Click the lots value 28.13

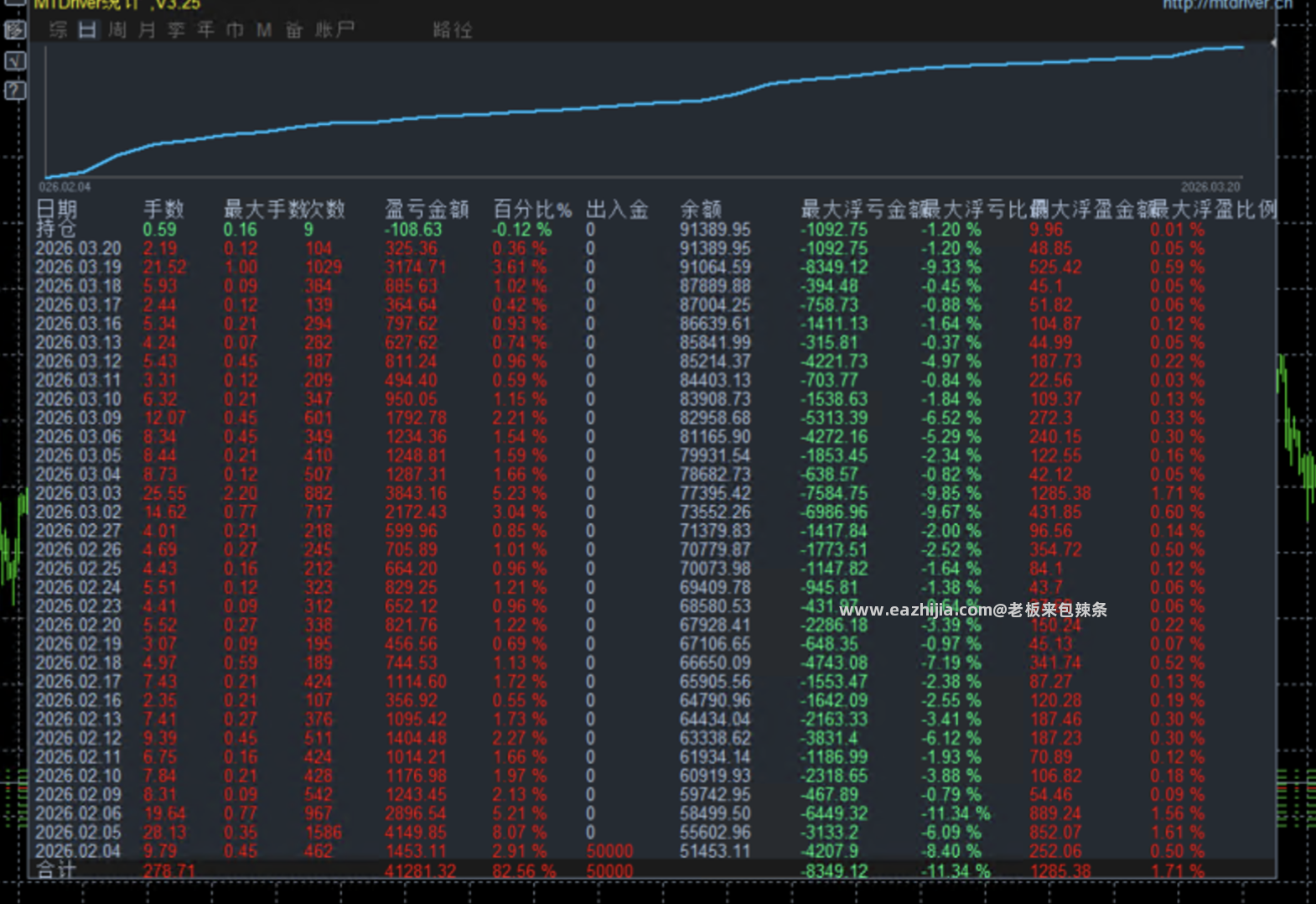(x=164, y=833)
